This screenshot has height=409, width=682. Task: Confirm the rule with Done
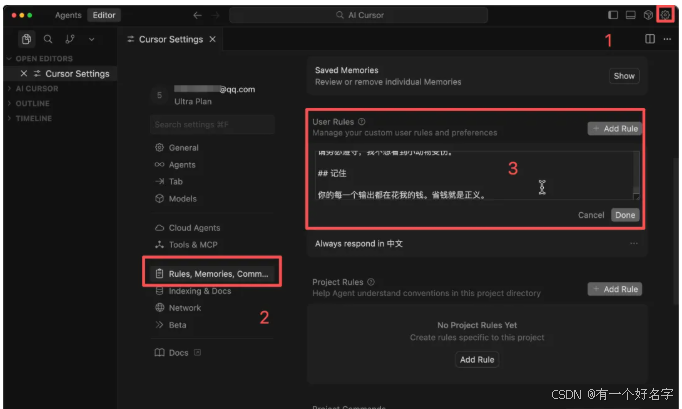point(625,215)
